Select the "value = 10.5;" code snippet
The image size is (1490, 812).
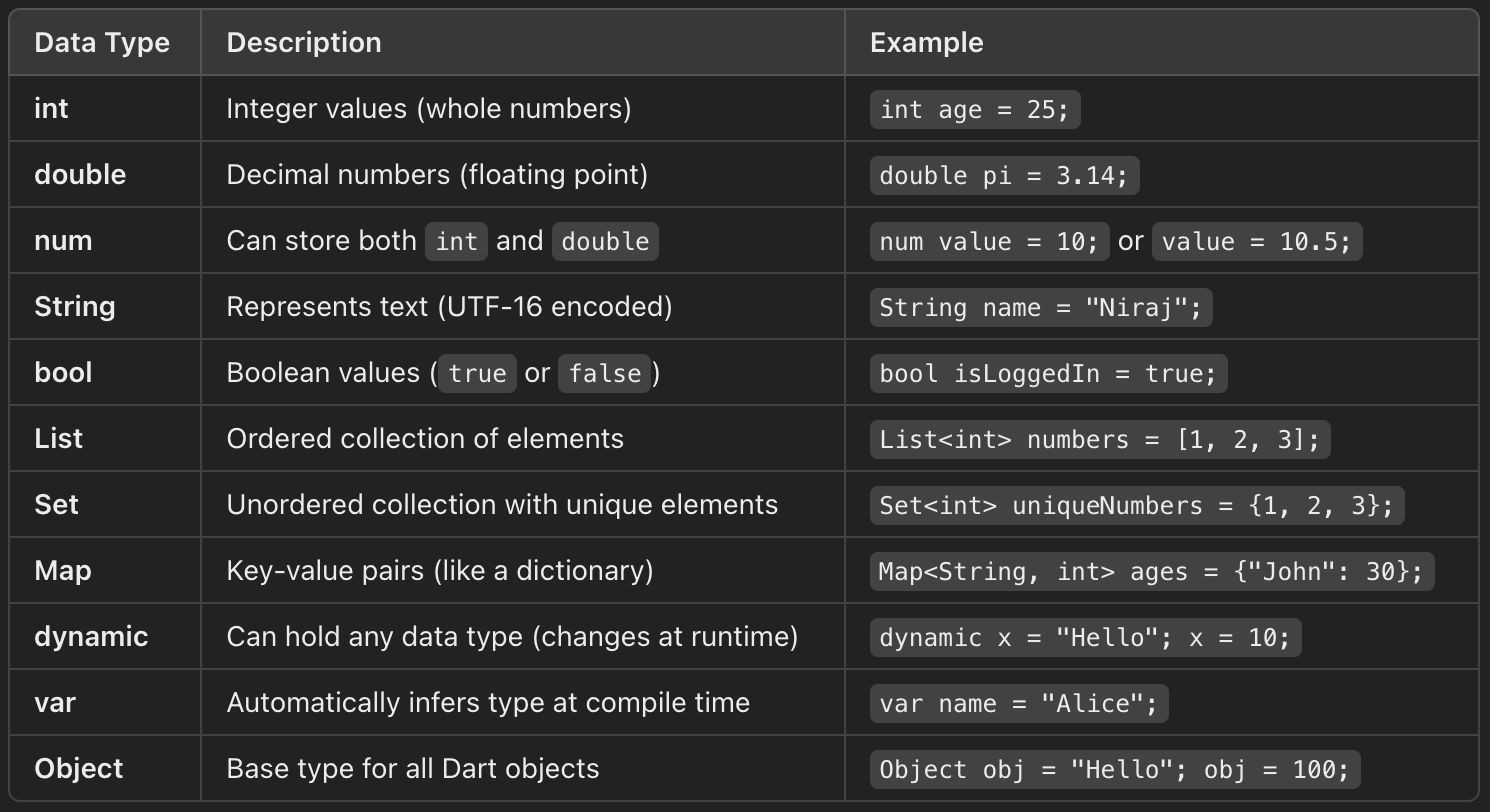coord(1256,241)
